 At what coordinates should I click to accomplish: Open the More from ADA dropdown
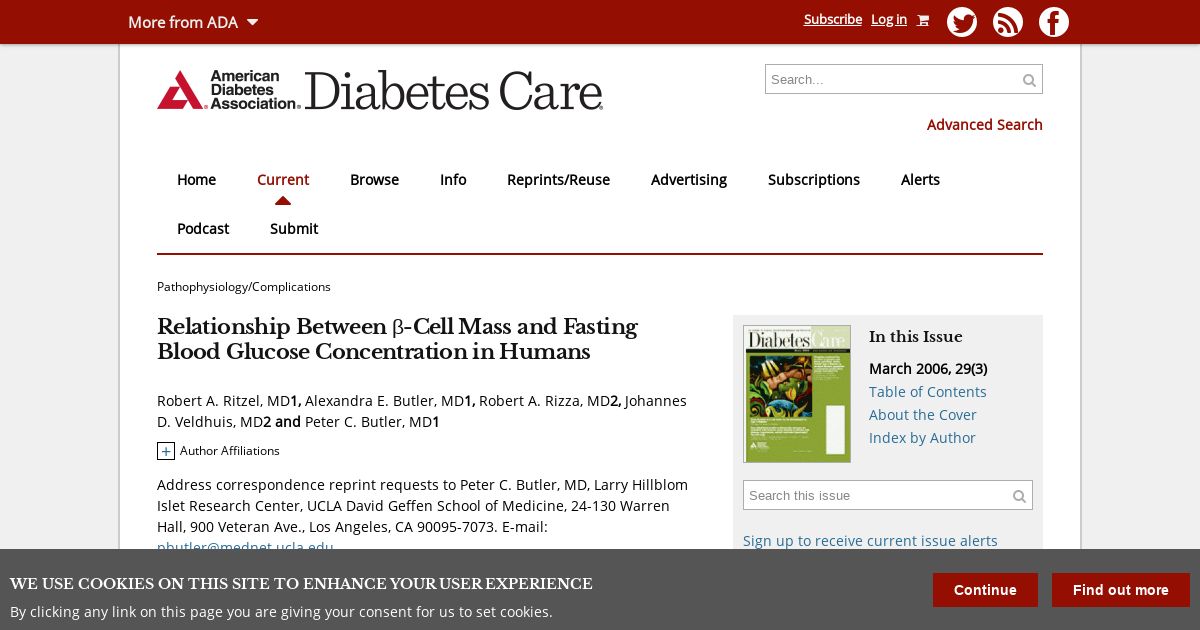point(193,22)
